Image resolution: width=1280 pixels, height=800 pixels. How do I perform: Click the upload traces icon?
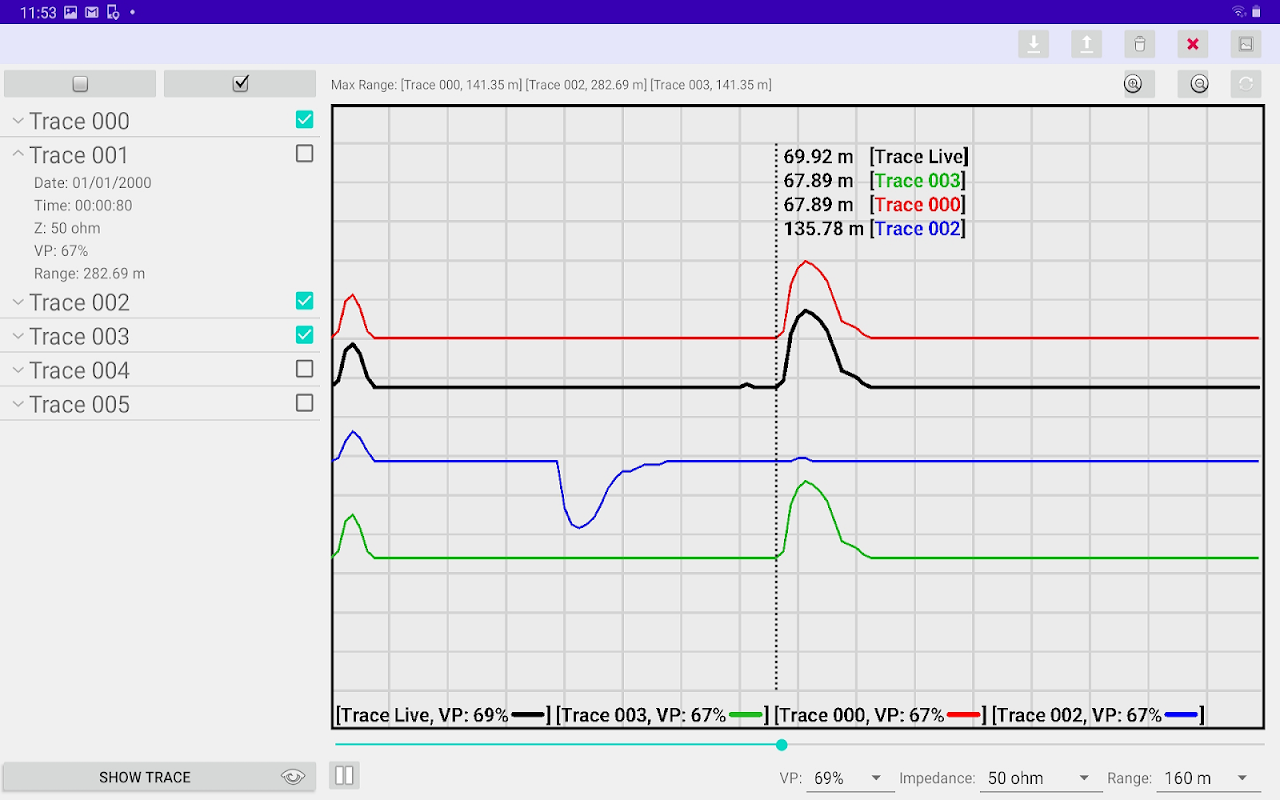click(x=1087, y=44)
